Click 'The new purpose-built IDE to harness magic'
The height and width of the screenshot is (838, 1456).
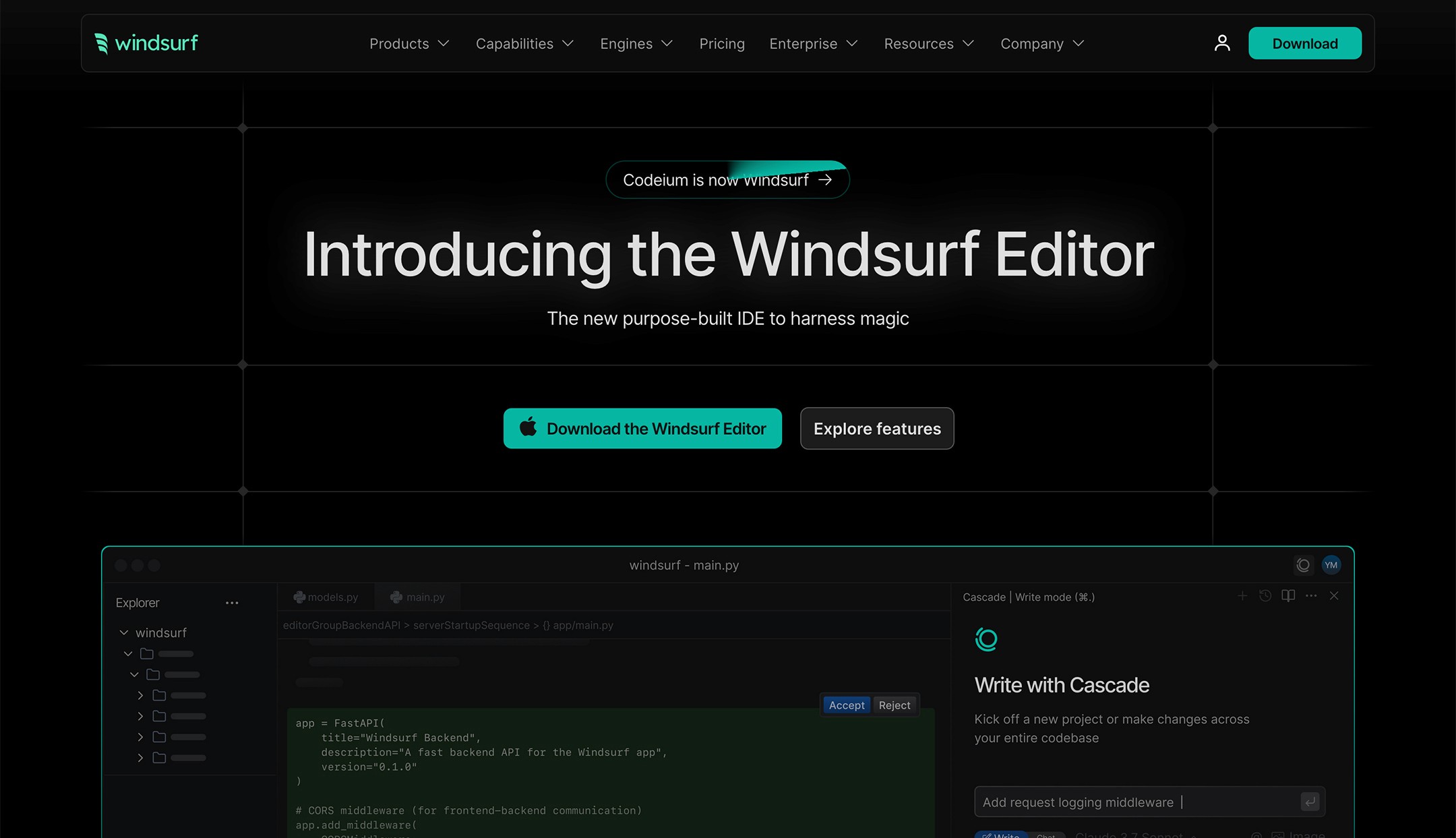[x=728, y=318]
